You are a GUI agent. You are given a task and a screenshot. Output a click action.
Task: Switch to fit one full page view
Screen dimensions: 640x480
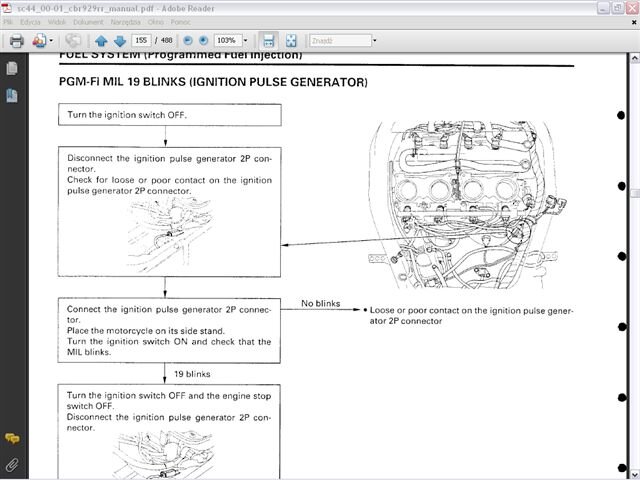pyautogui.click(x=290, y=41)
